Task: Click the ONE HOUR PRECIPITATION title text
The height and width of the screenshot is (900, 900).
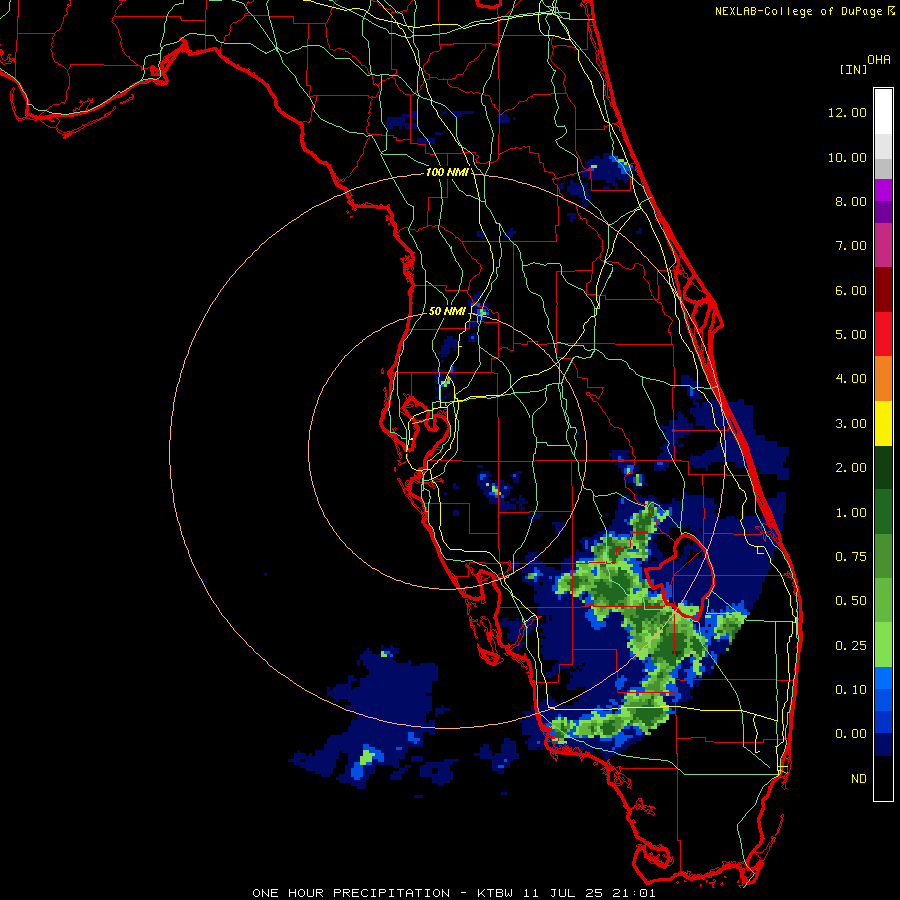Action: 351,893
